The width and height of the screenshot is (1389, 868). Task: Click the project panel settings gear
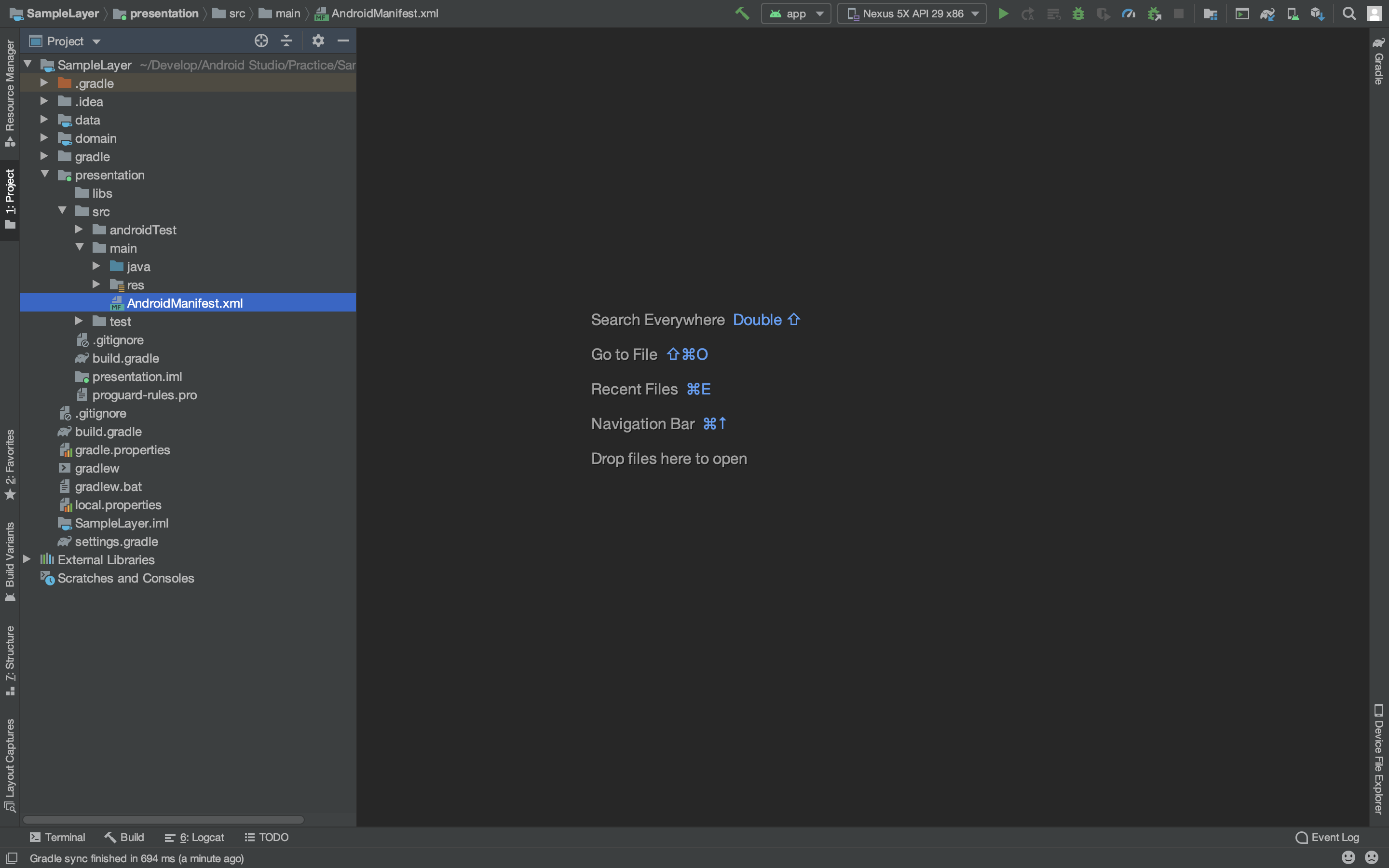(x=318, y=41)
